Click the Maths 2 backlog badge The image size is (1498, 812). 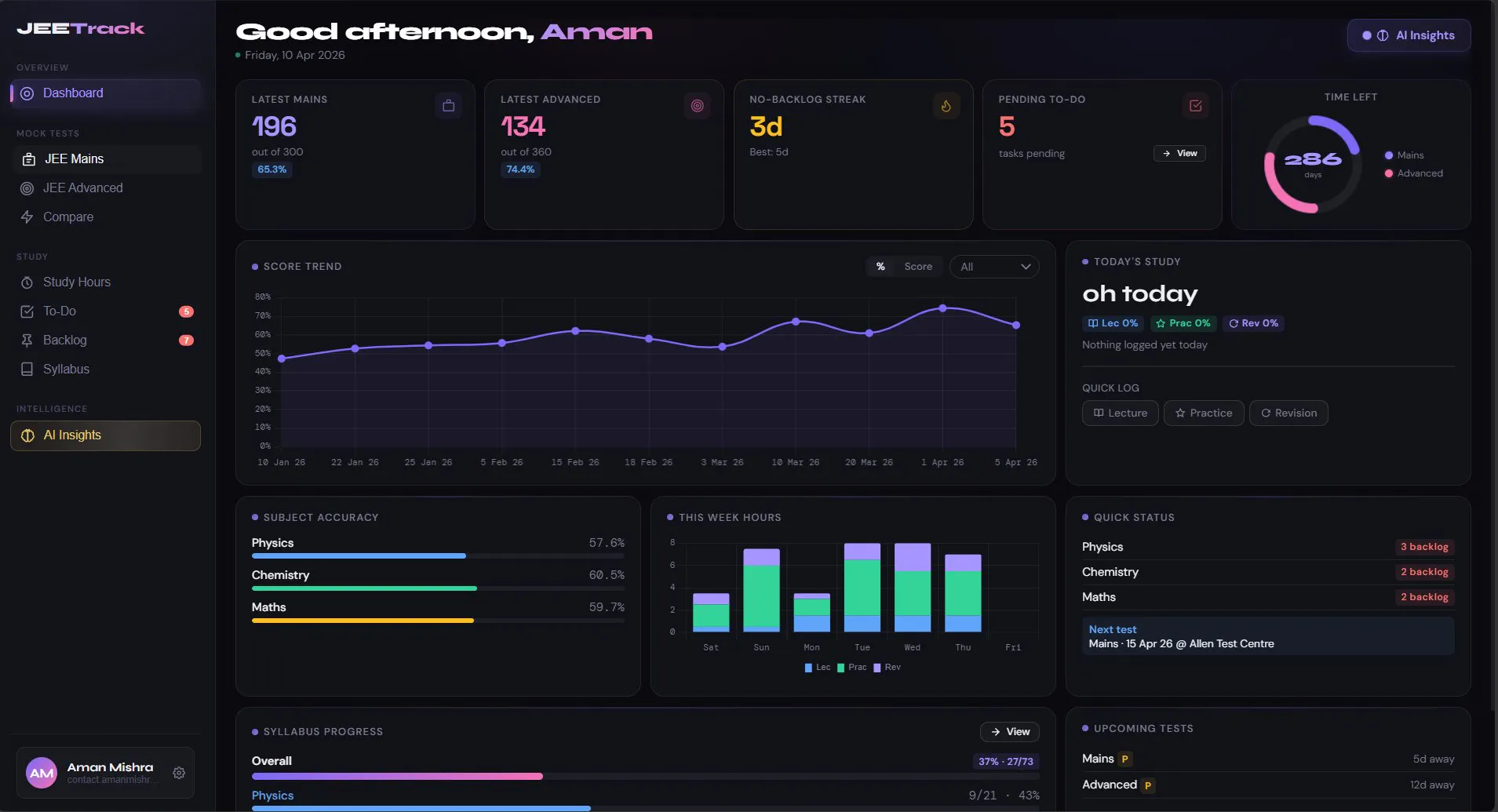[1424, 597]
